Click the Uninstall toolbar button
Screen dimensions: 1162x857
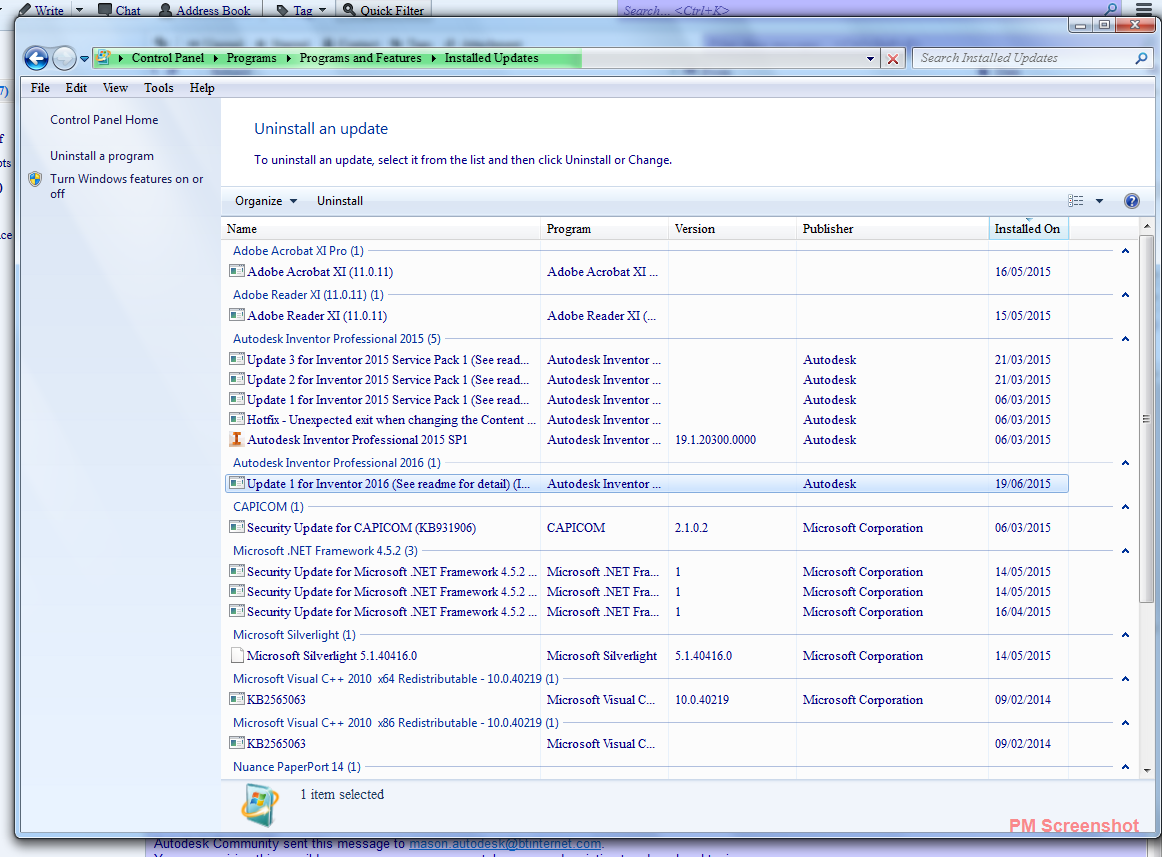tap(339, 201)
